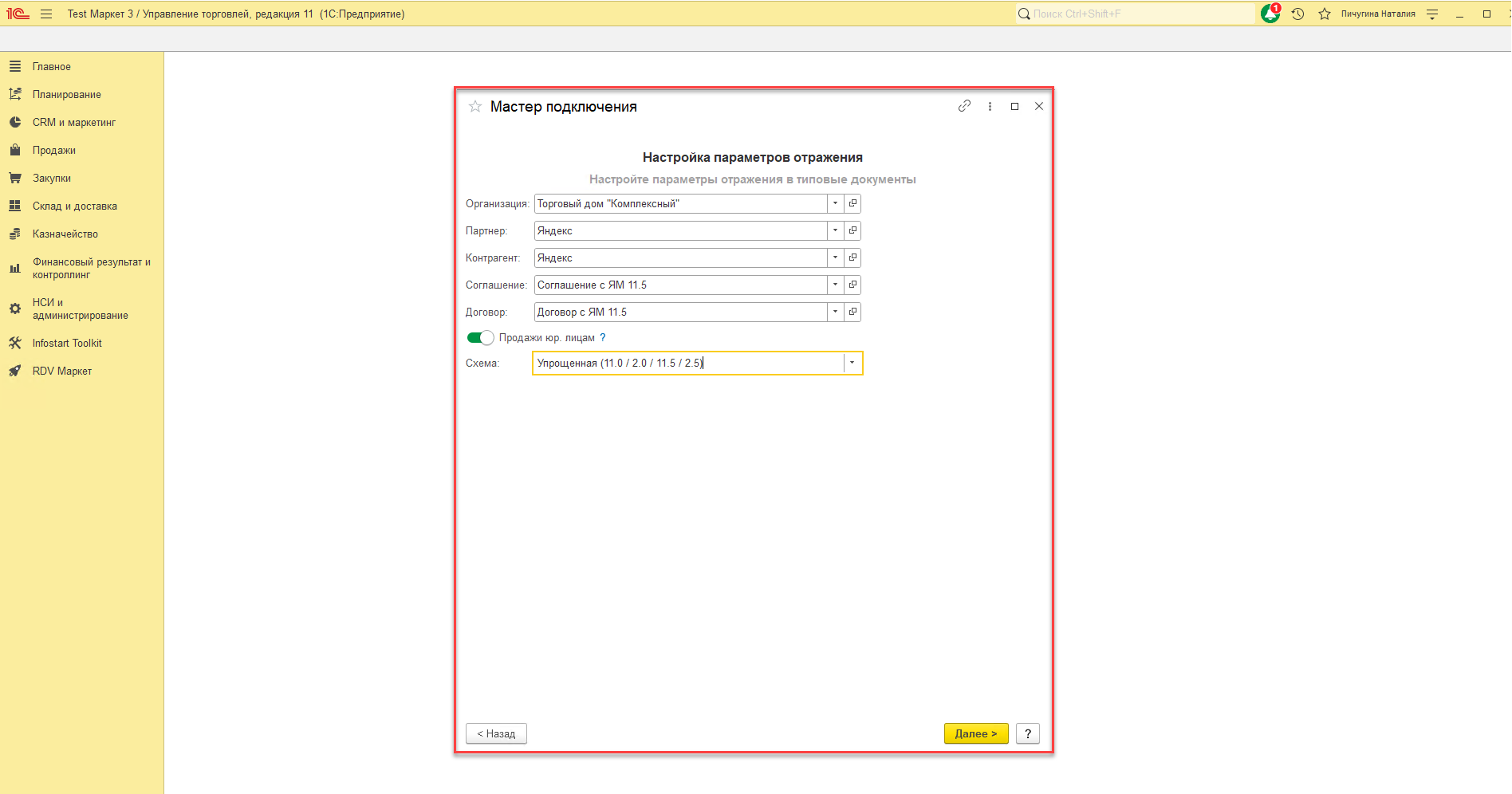Copy link to form icon
The image size is (1512, 794).
click(964, 106)
